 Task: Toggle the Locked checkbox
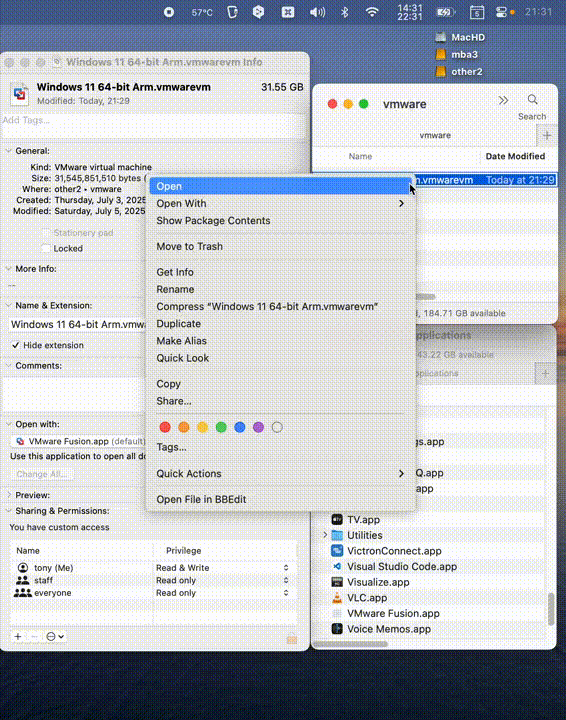[x=46, y=248]
